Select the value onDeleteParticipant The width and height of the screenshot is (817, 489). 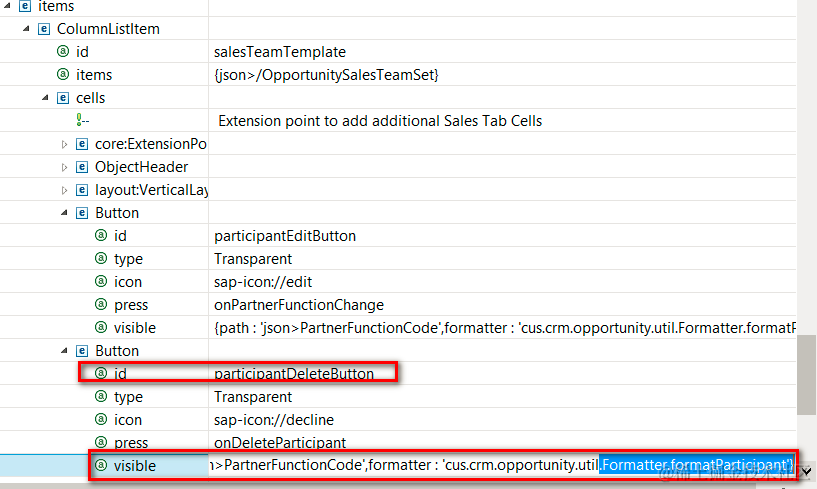click(x=280, y=443)
